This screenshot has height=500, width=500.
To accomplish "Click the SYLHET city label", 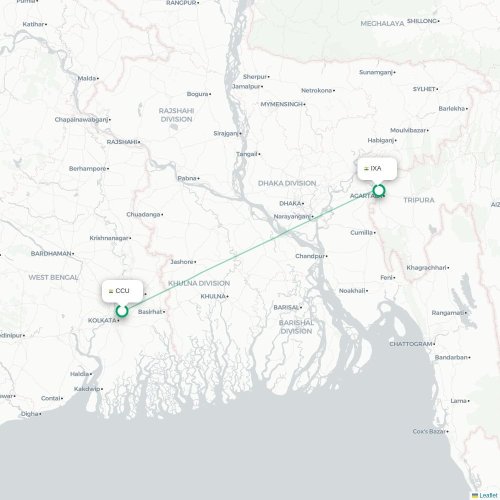I will pyautogui.click(x=424, y=89).
